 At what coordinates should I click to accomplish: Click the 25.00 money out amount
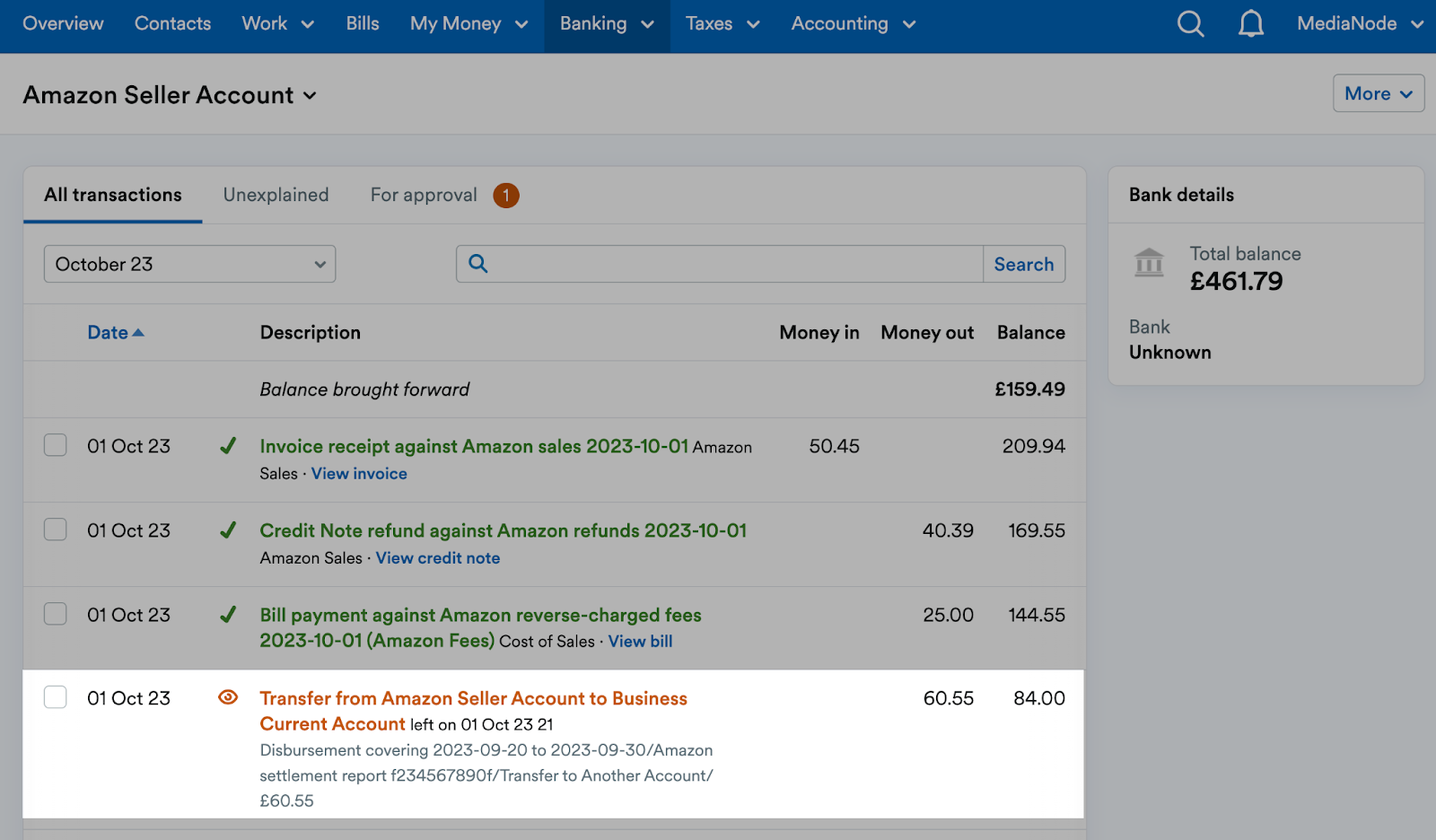click(948, 615)
